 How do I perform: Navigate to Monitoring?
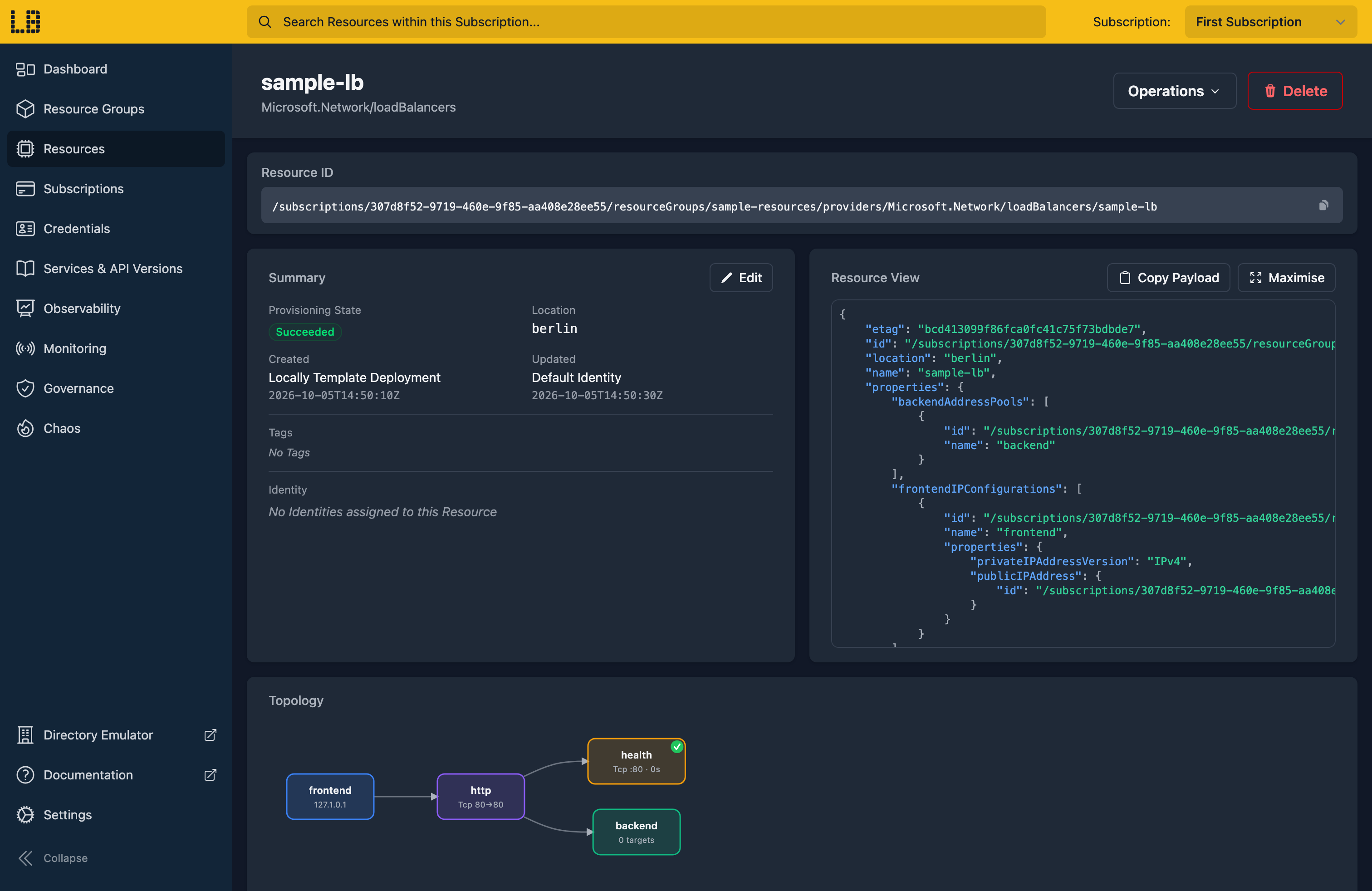coord(116,349)
